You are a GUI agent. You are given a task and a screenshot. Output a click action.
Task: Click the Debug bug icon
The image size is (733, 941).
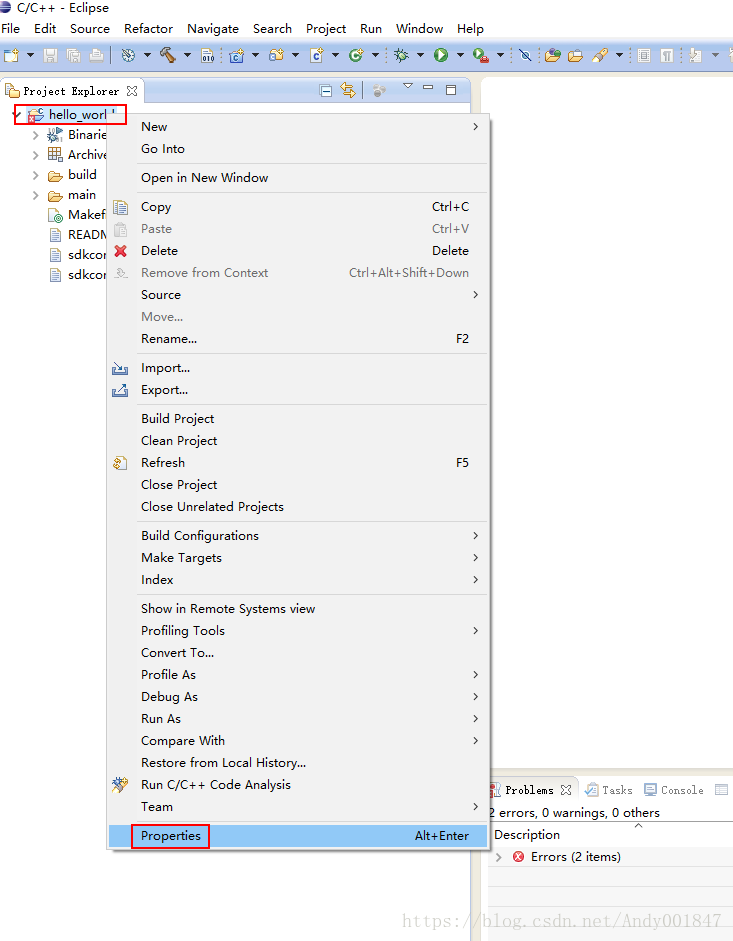click(401, 56)
